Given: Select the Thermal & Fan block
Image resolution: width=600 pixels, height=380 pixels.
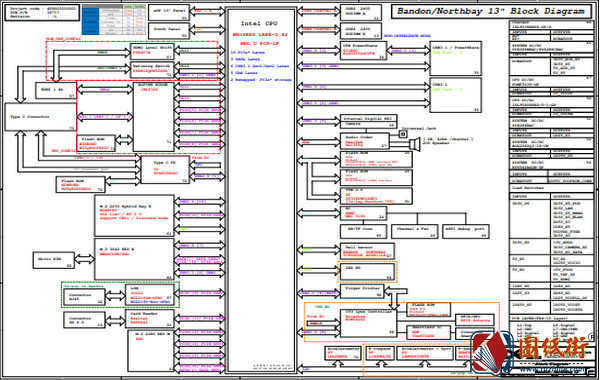Looking at the screenshot, I should point(415,232).
